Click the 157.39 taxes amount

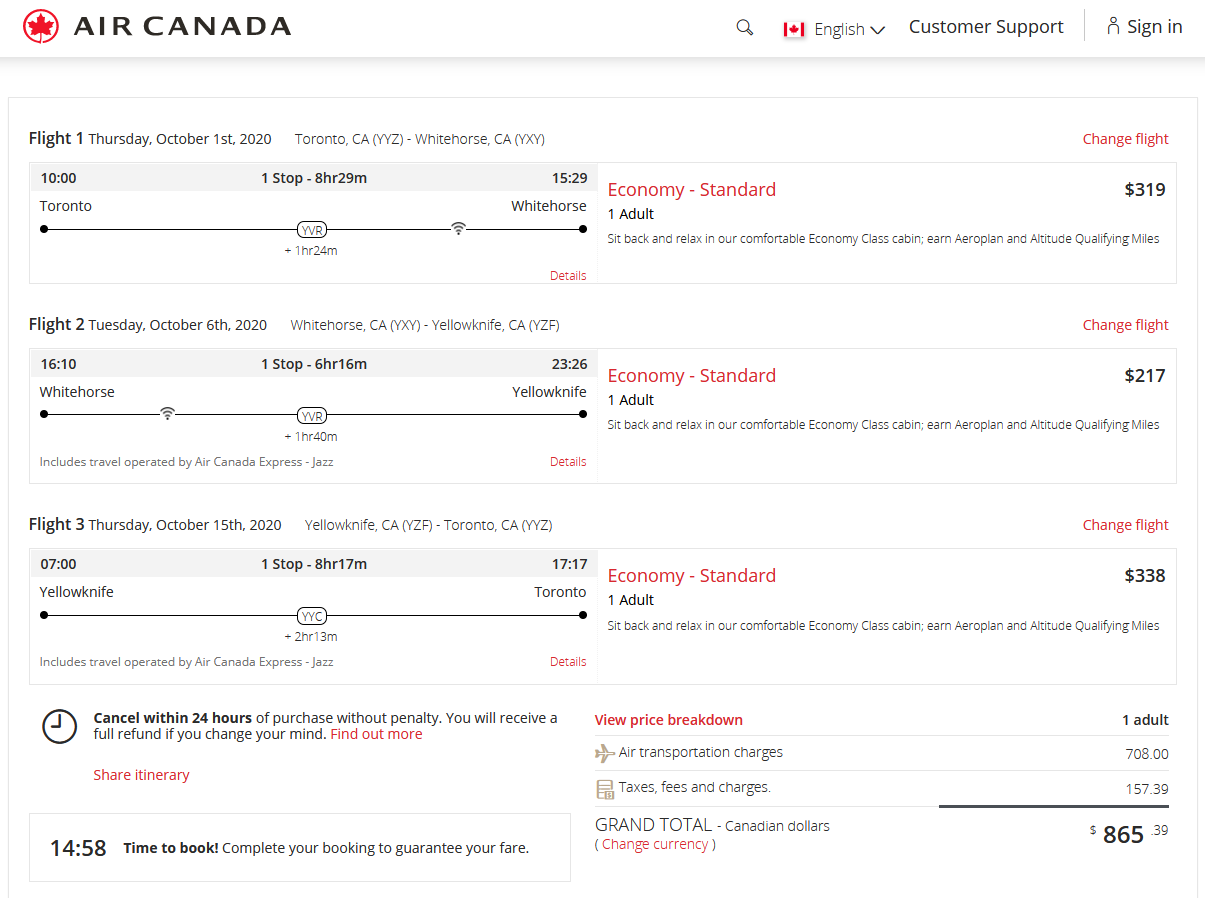pos(1147,789)
